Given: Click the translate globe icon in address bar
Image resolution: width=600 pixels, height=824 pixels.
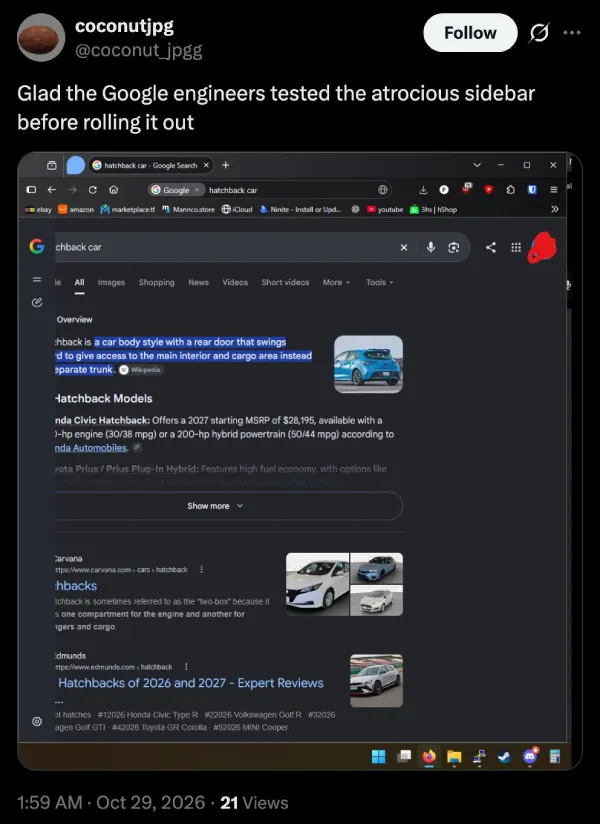Looking at the screenshot, I should pyautogui.click(x=383, y=190).
